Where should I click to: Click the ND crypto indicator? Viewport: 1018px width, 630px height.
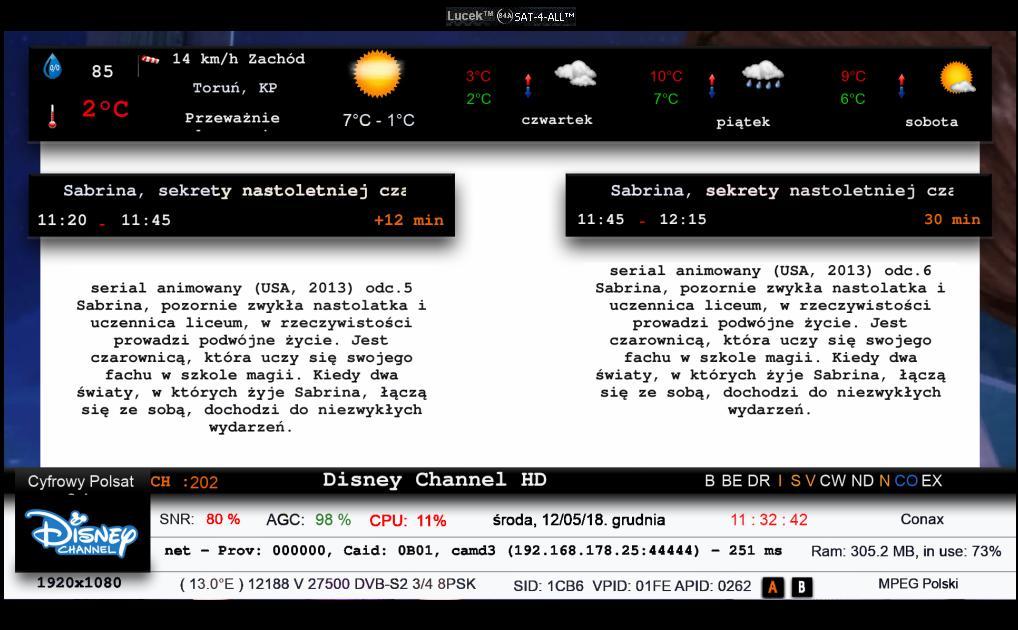862,481
